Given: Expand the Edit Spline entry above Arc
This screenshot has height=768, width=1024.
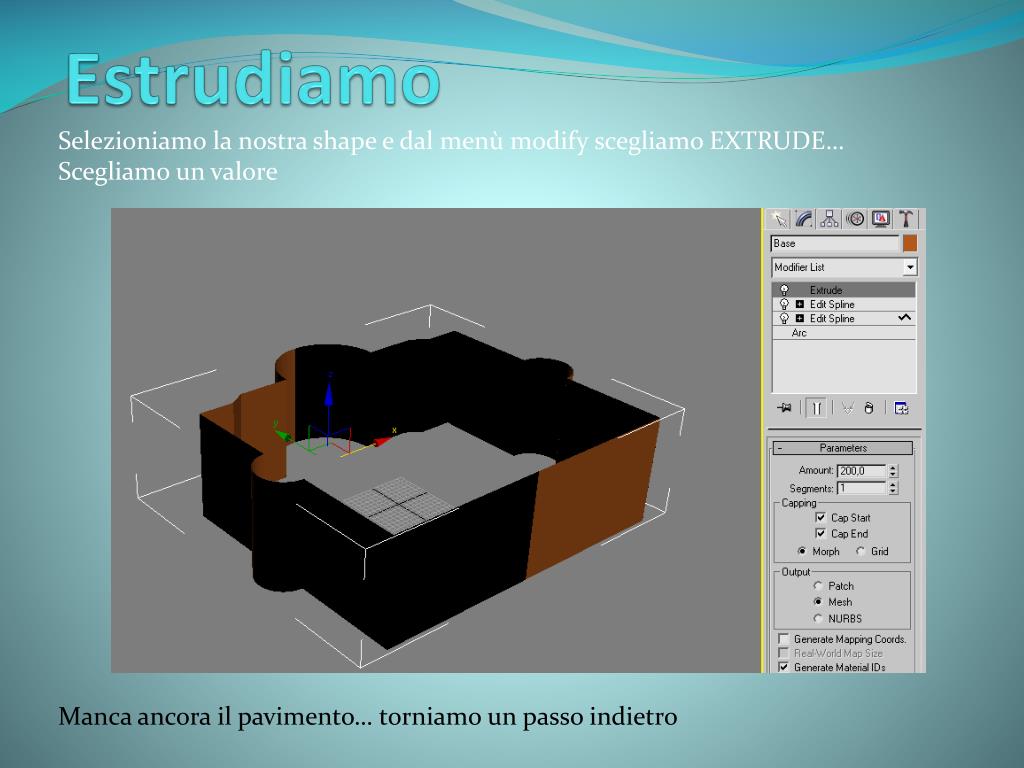Looking at the screenshot, I should [799, 319].
